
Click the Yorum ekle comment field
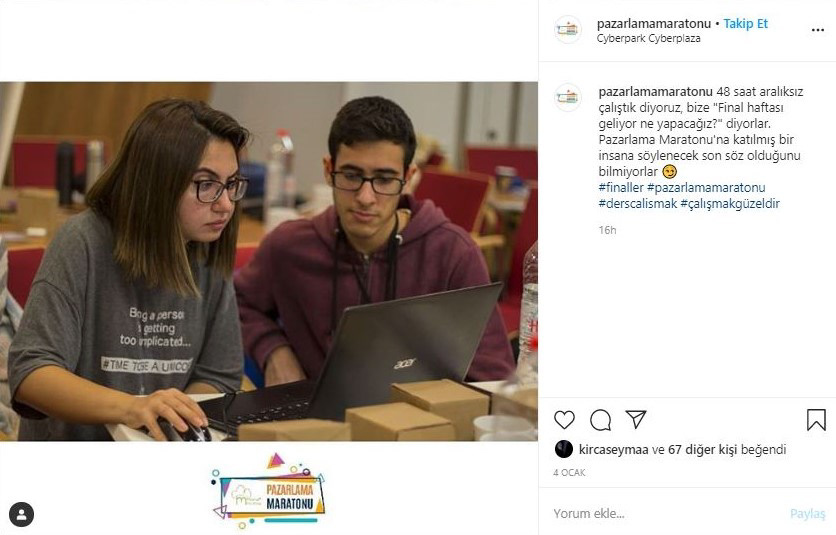(x=666, y=513)
